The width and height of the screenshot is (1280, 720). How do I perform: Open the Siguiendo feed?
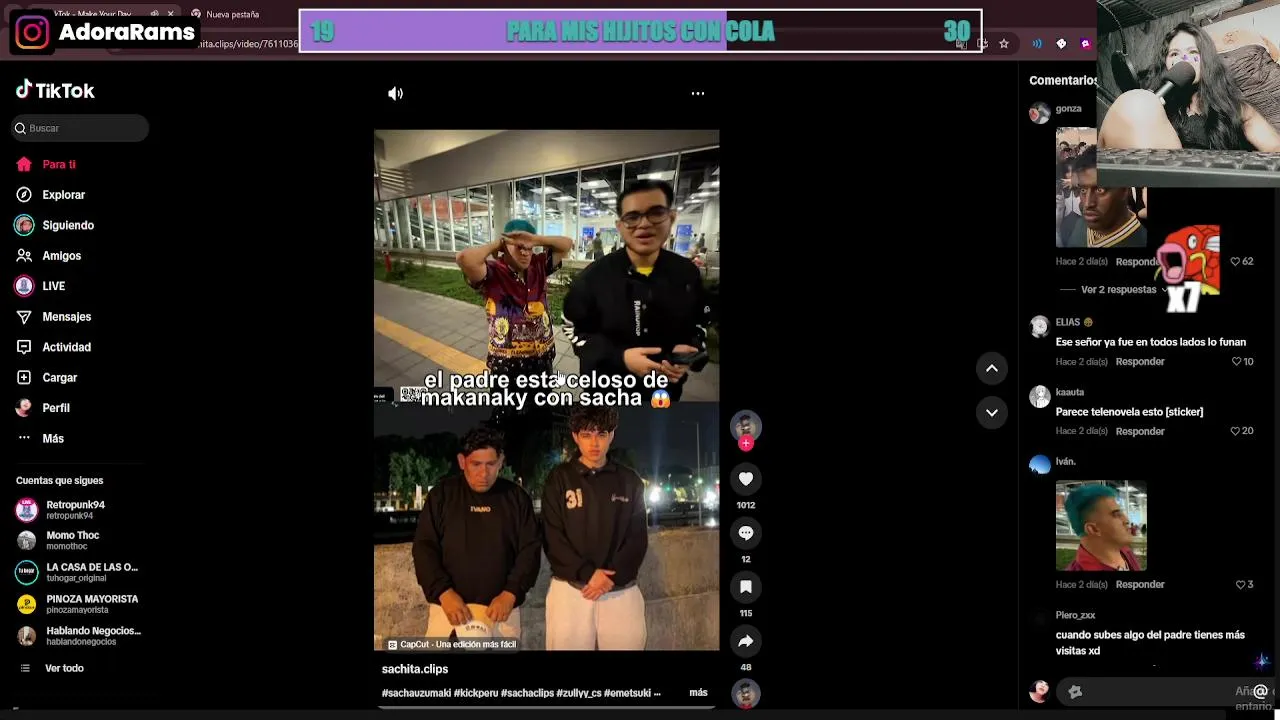pos(68,225)
